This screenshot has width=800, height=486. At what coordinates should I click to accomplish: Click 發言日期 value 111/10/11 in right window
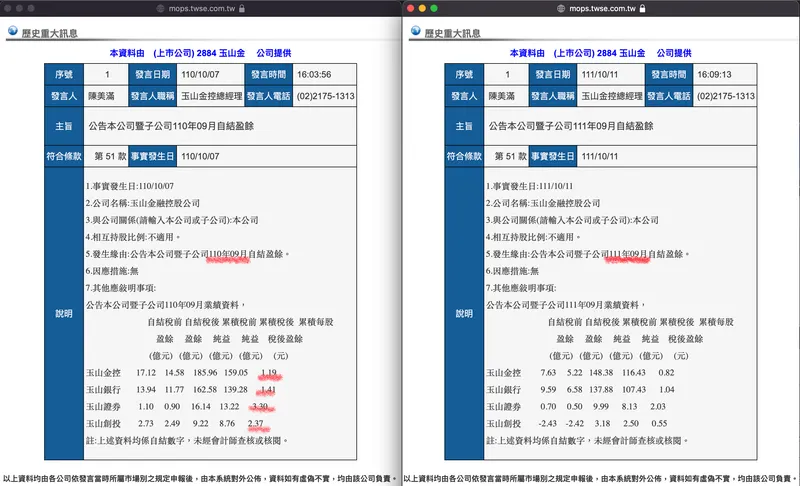coord(600,74)
